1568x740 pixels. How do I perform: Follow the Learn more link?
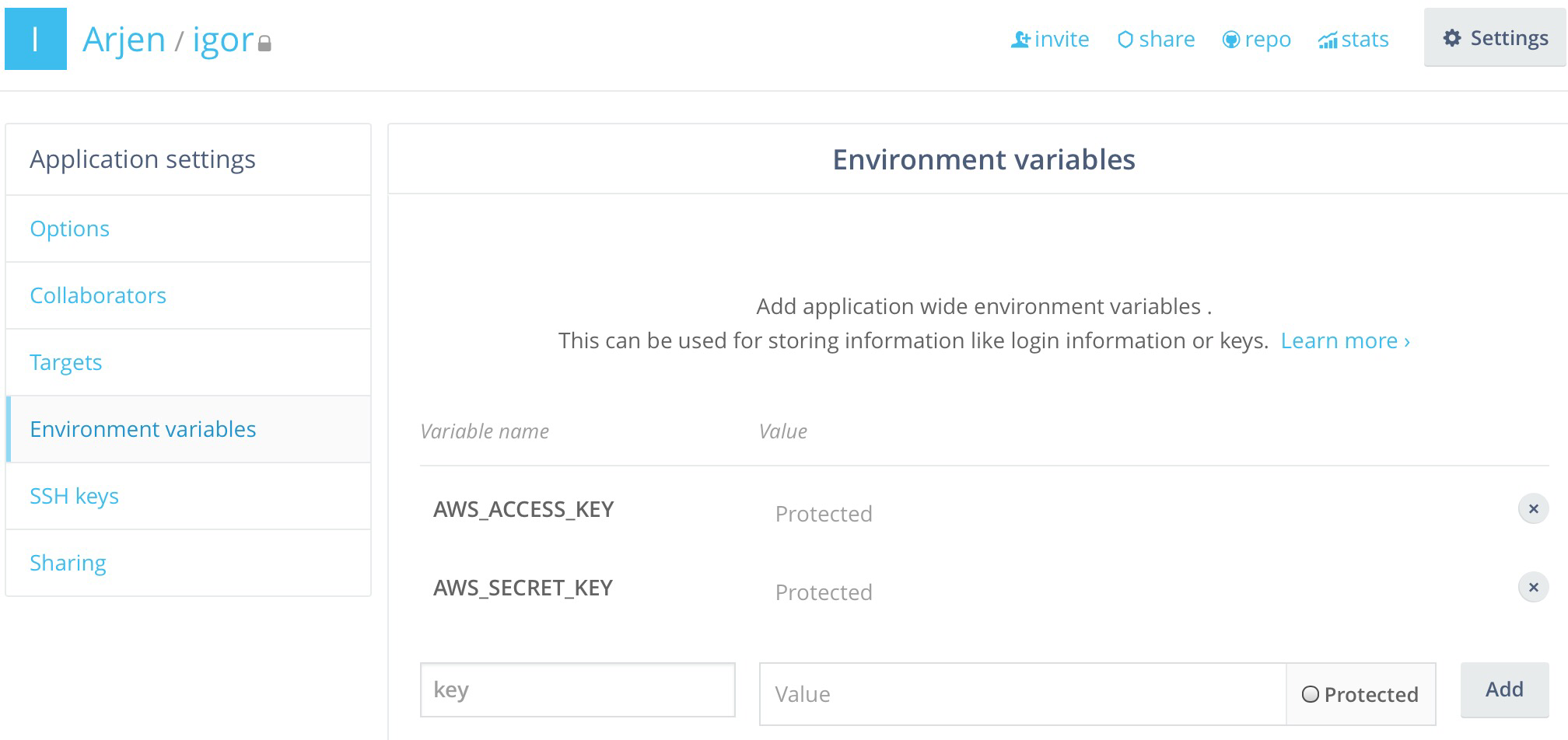click(x=1345, y=340)
